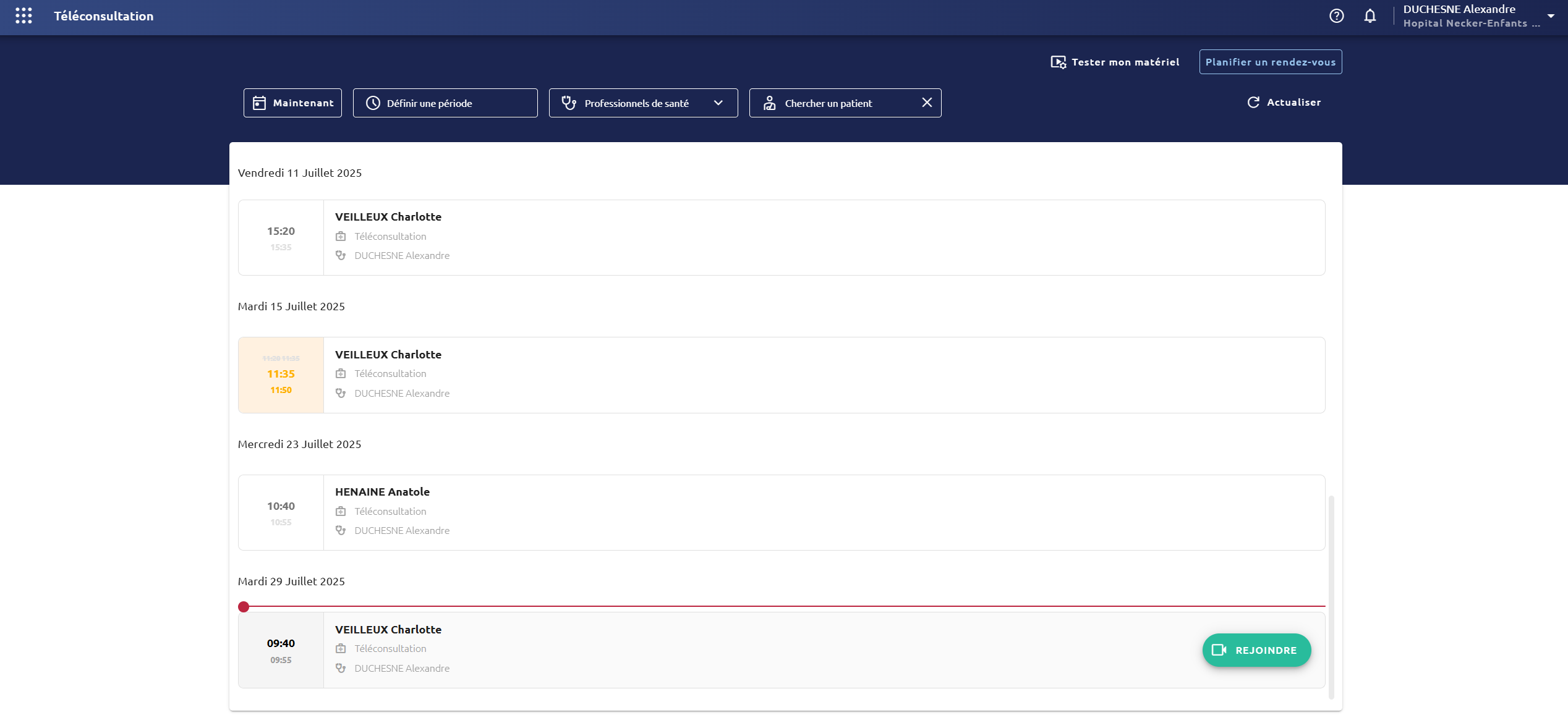Click the stethoscope icon in professionals dropdown
Image resolution: width=1568 pixels, height=715 pixels.
569,103
